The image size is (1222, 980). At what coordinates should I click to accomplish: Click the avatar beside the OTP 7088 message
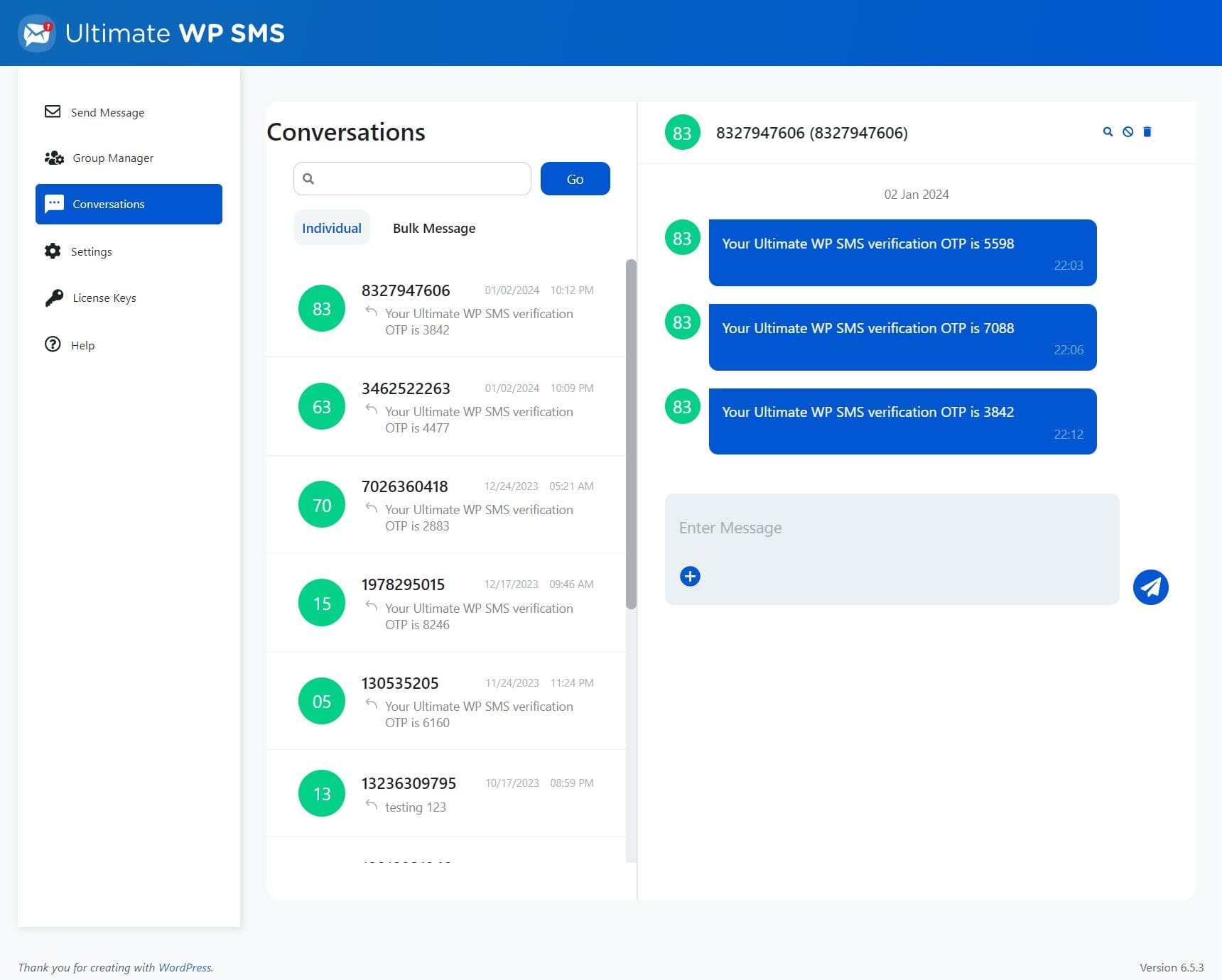[x=682, y=322]
